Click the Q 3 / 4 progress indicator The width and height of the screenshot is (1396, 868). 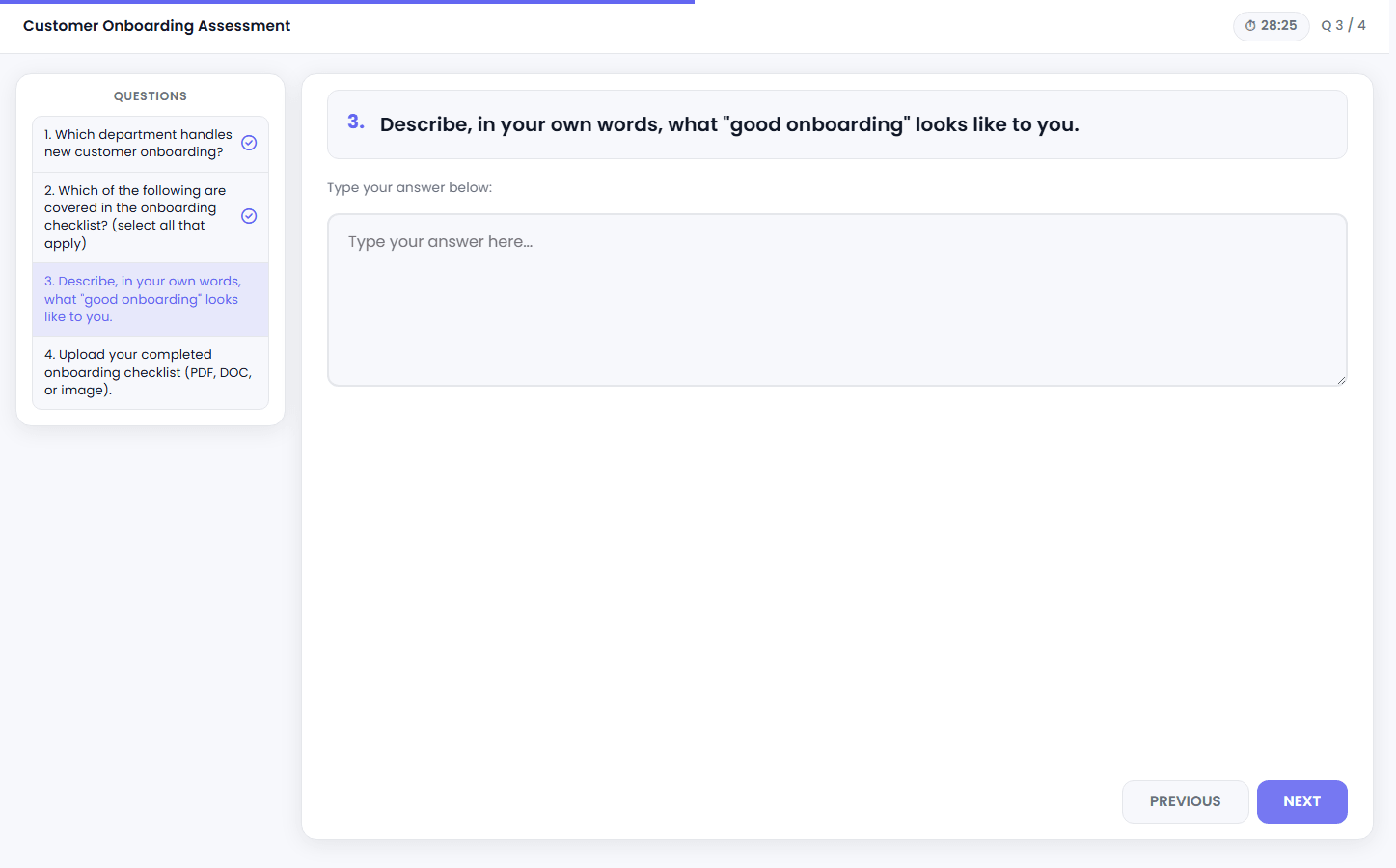coord(1343,26)
